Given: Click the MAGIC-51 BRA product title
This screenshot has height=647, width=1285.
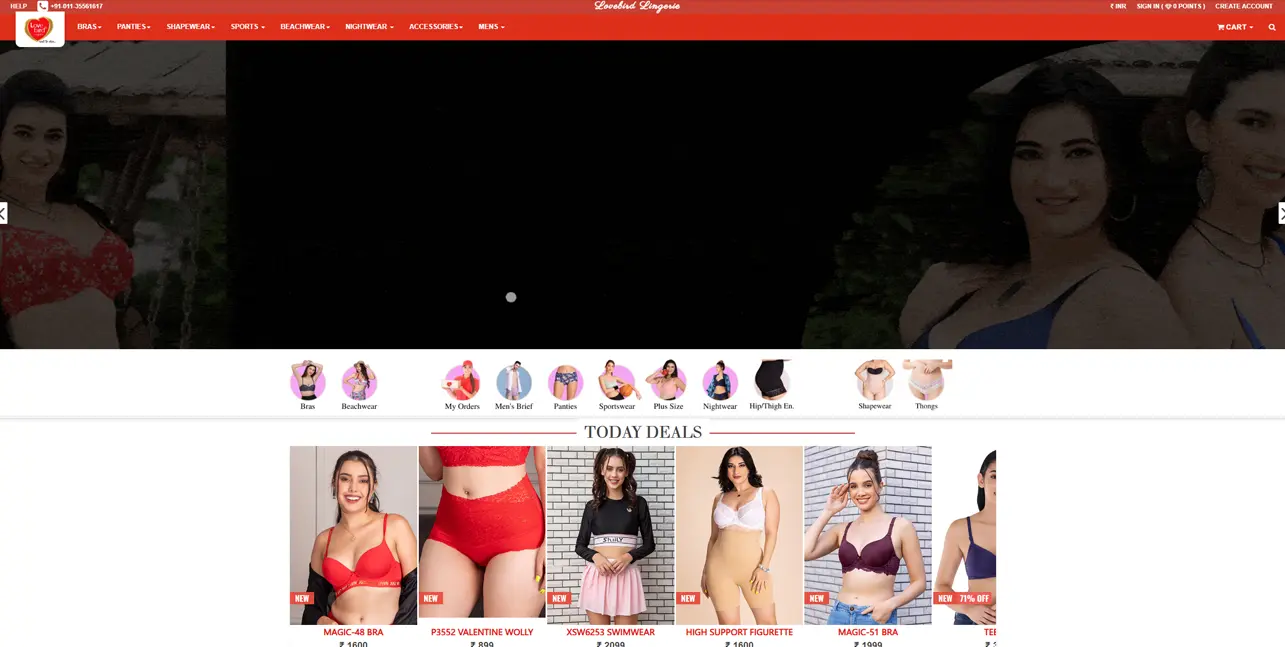Looking at the screenshot, I should coord(868,632).
